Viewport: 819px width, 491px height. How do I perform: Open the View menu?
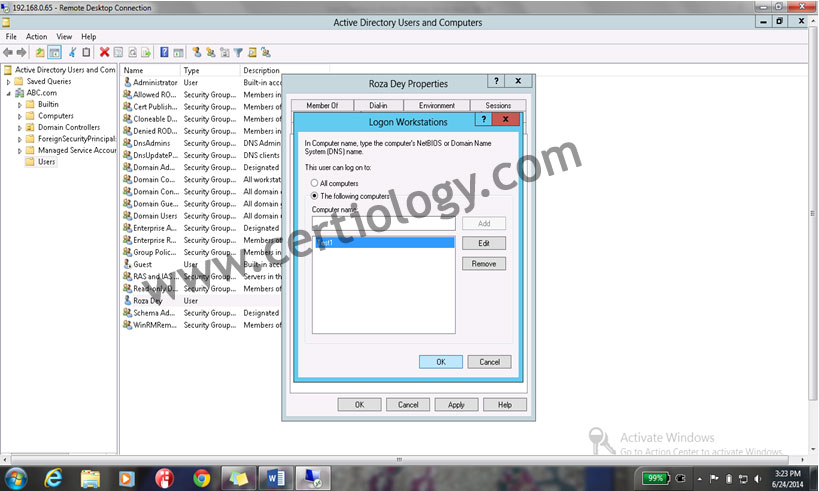click(64, 37)
